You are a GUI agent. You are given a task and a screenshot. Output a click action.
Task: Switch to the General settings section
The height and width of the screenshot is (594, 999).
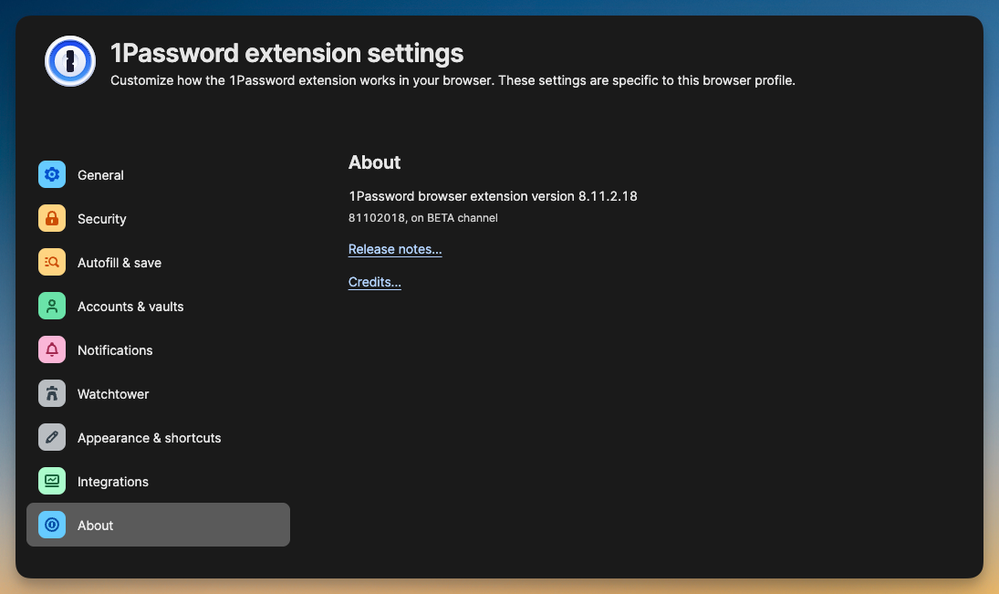point(101,175)
